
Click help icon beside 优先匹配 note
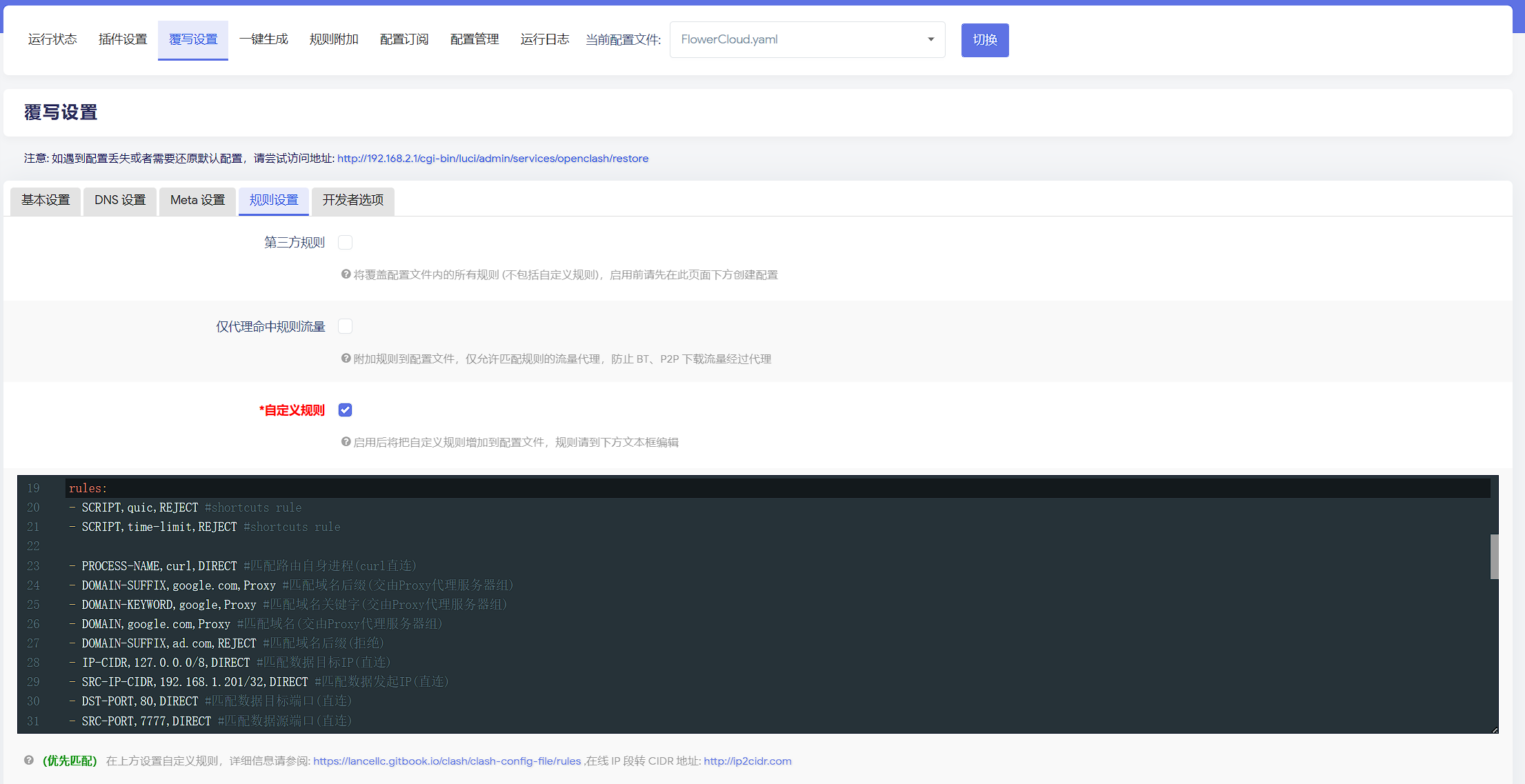tap(29, 761)
